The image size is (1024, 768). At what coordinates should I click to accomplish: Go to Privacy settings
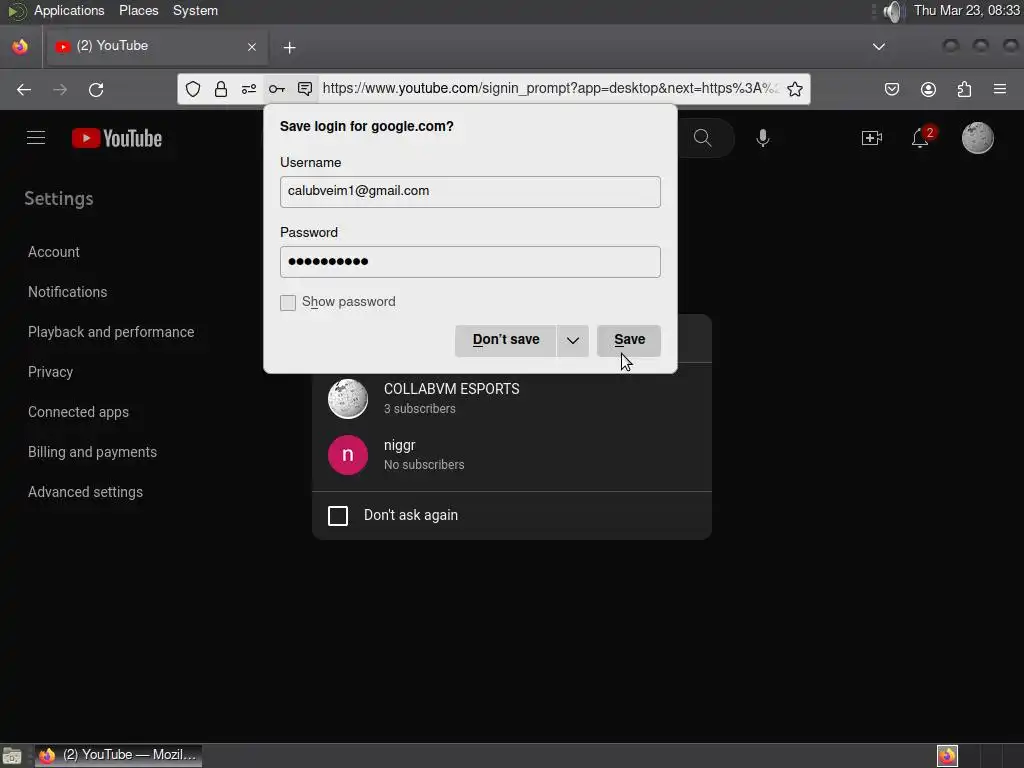pos(50,372)
